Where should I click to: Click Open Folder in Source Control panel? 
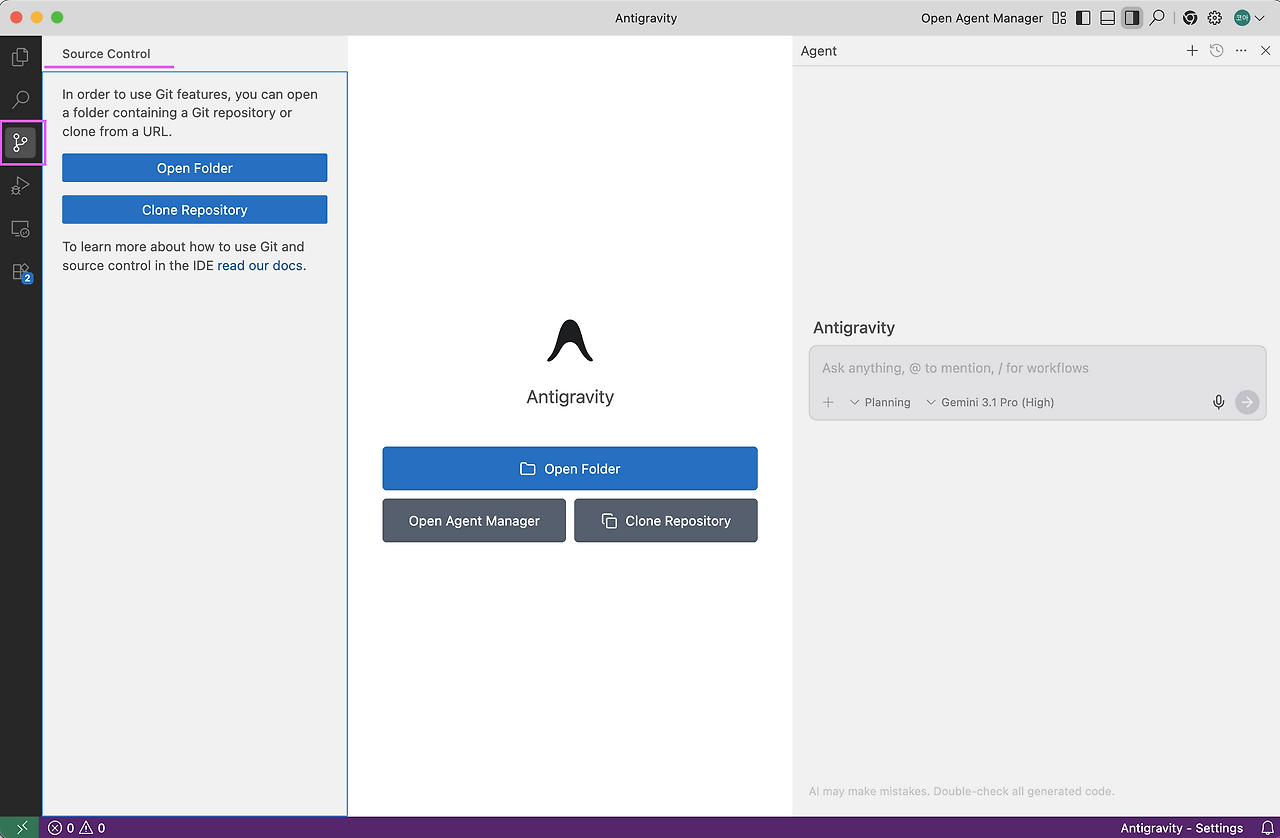(195, 168)
